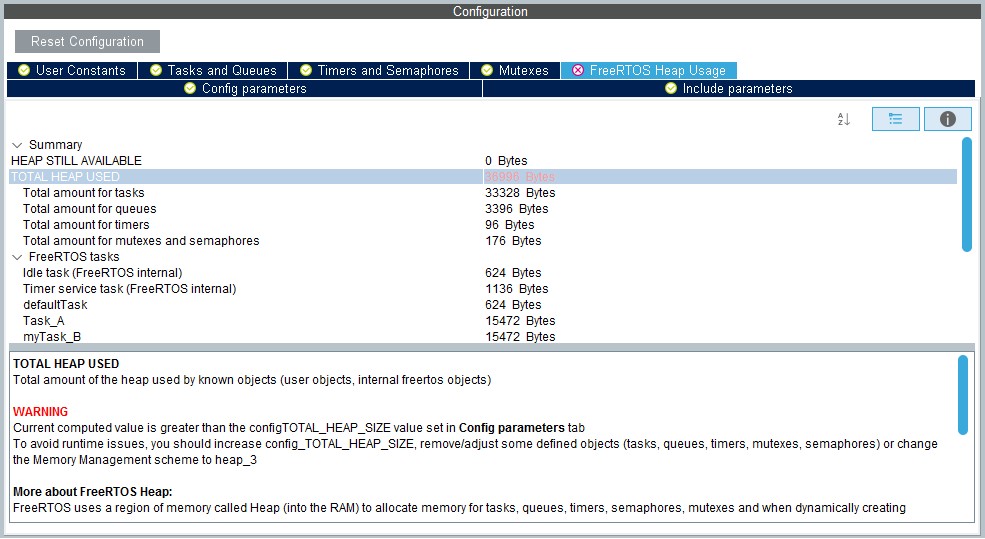Select Idle task (FreeRTOS internal) row
Viewport: 985px width, 539px height.
click(x=483, y=273)
